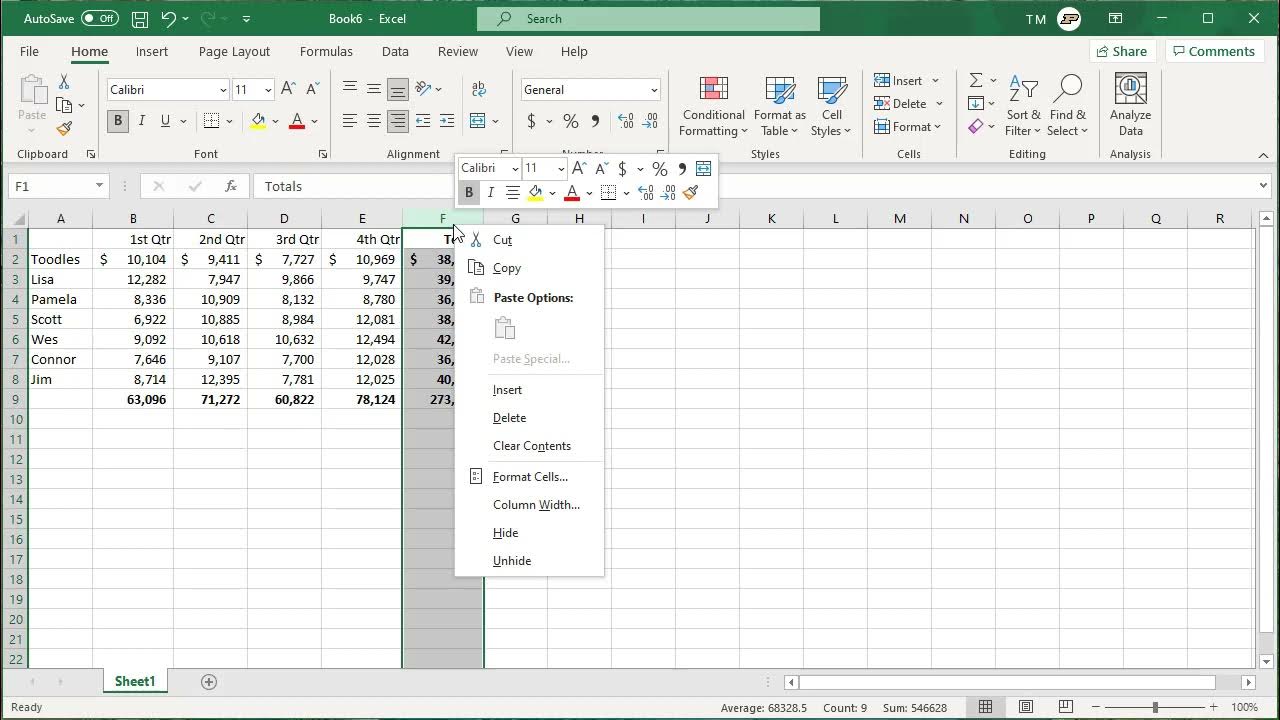Open Sort & Filter dropdown
1280x720 pixels.
[1023, 106]
